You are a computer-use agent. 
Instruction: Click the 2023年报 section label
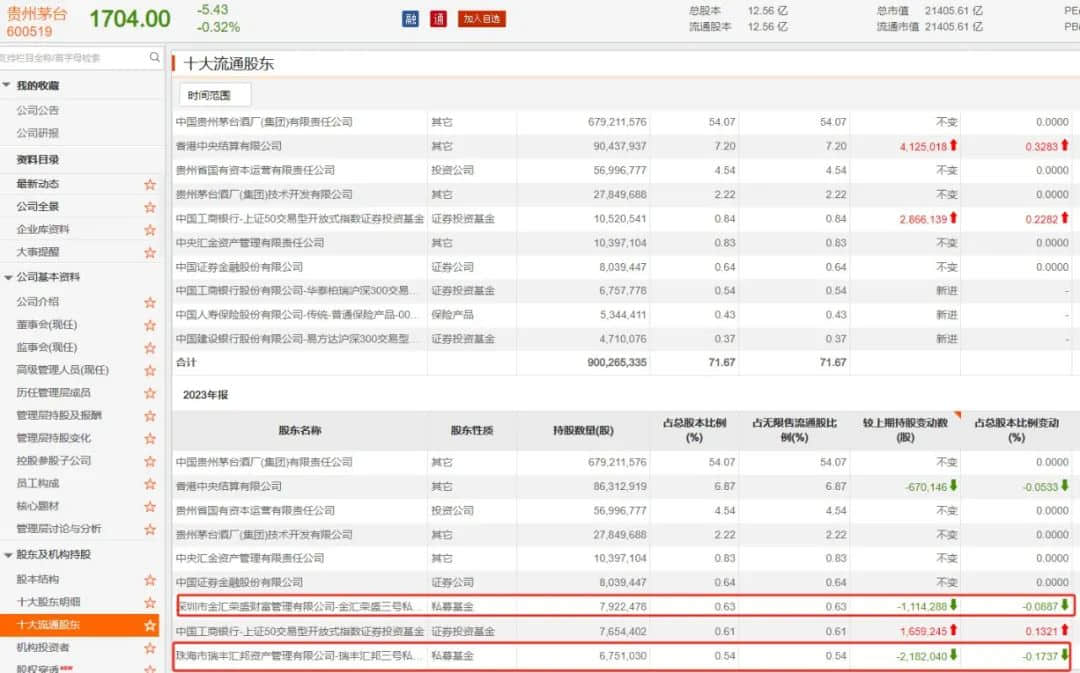[205, 395]
